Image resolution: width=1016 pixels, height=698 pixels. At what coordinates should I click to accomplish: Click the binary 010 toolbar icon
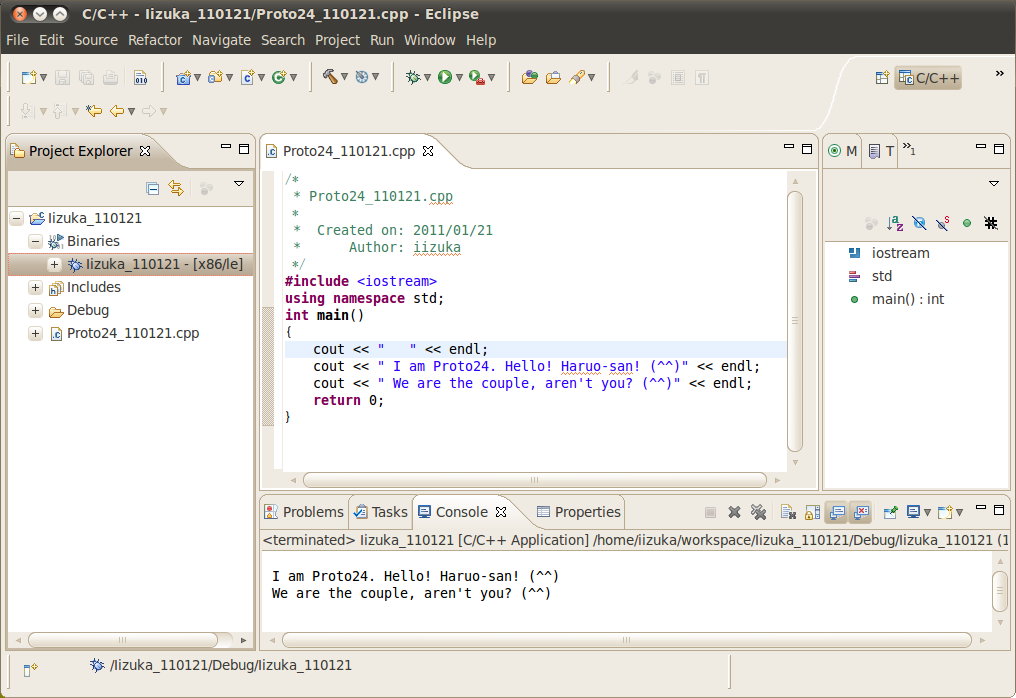pos(141,78)
